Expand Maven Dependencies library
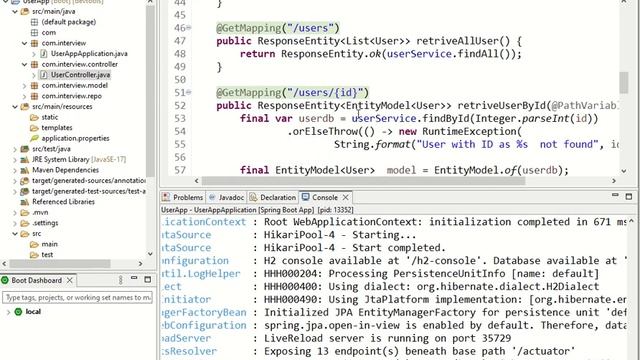 pyautogui.click(x=15, y=171)
